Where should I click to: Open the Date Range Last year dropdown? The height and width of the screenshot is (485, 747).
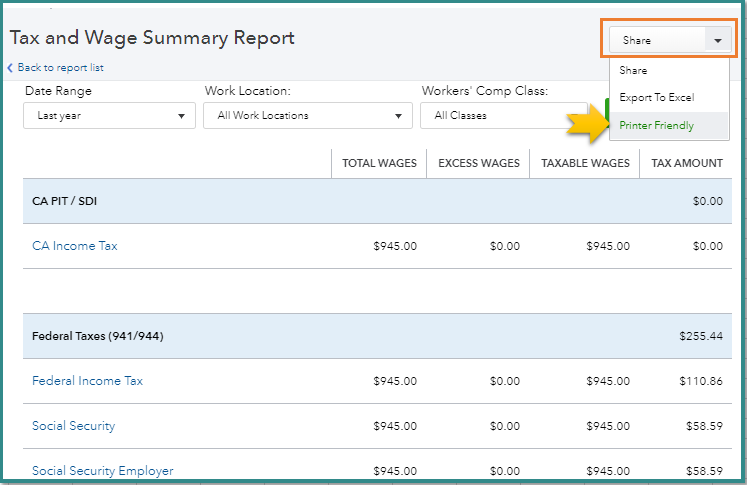tap(110, 116)
